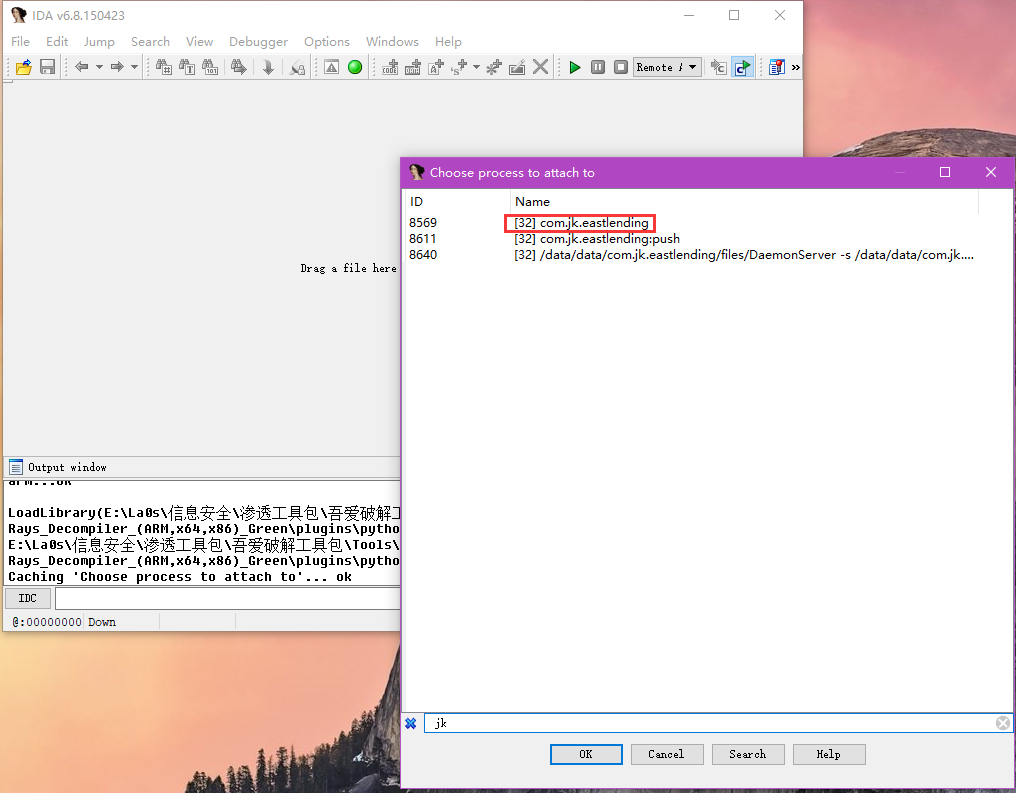Click the convert to data icon
The image size is (1016, 793).
click(x=413, y=67)
